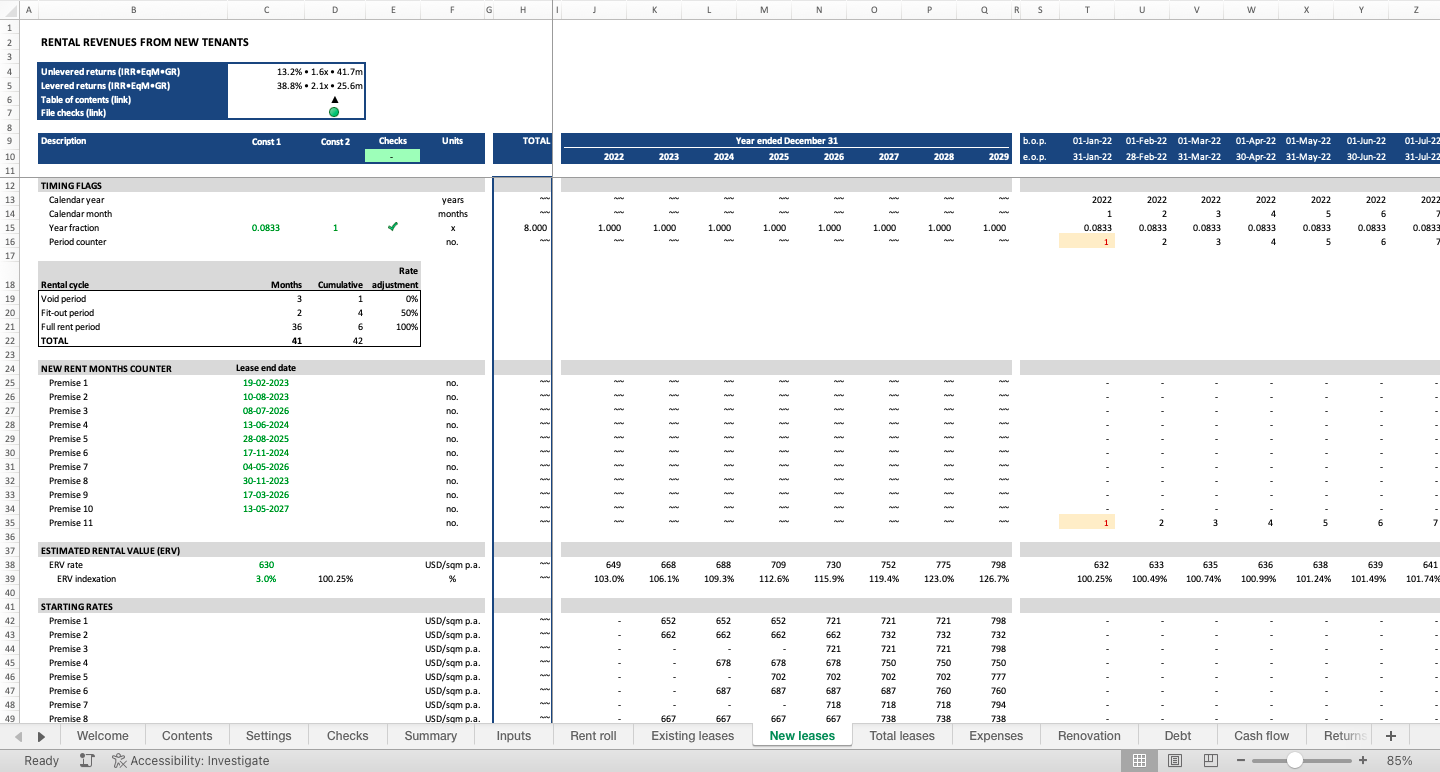Click the Ready status indicator
This screenshot has height=772, width=1440.
click(x=41, y=761)
